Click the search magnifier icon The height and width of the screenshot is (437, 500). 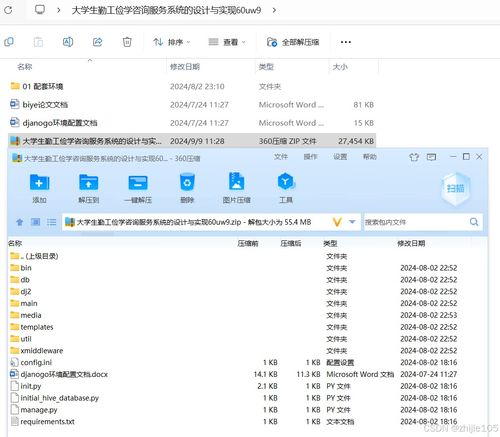474,222
